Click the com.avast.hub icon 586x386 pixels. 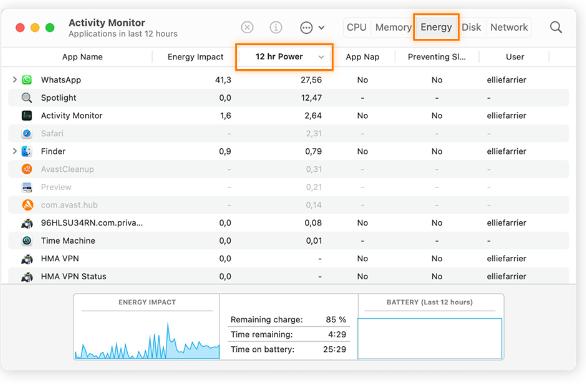tap(27, 205)
